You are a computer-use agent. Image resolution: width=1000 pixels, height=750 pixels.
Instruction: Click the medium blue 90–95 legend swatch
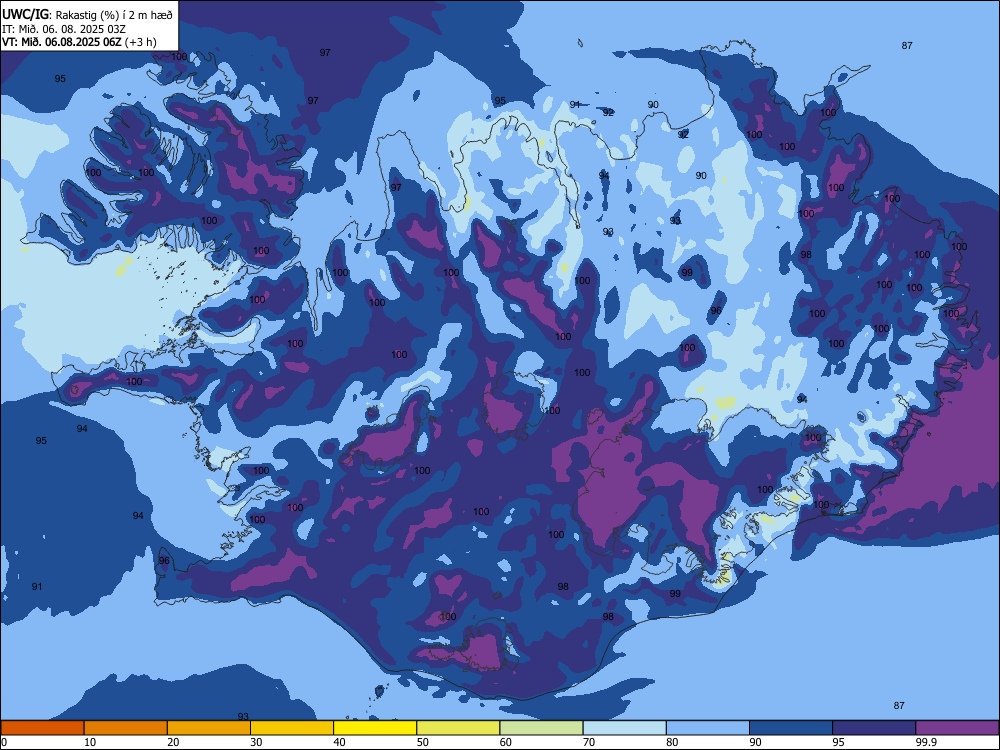pos(791,728)
